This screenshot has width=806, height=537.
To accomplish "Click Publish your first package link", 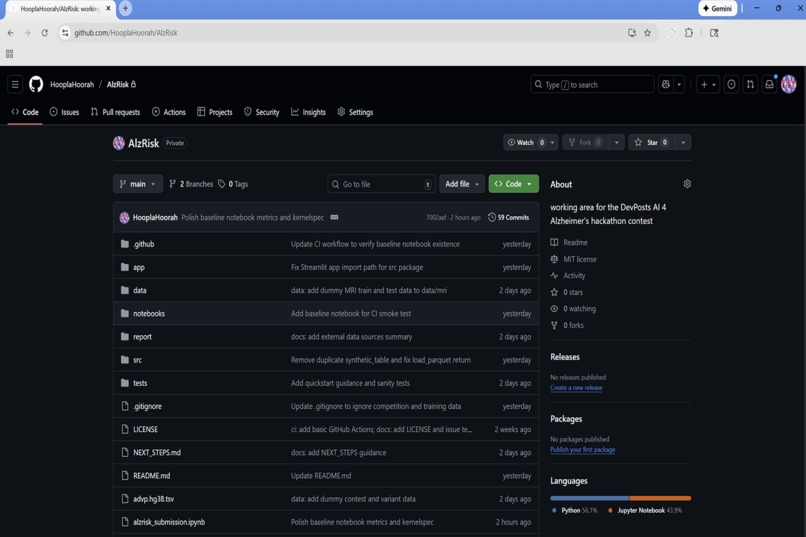I will [582, 449].
